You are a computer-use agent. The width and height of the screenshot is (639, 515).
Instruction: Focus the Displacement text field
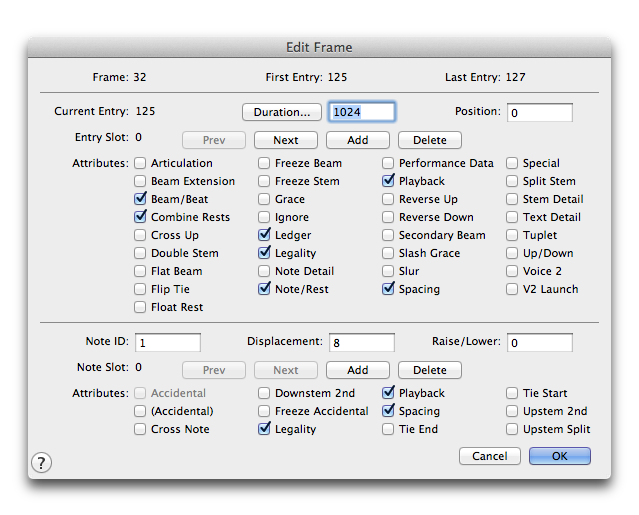[361, 342]
